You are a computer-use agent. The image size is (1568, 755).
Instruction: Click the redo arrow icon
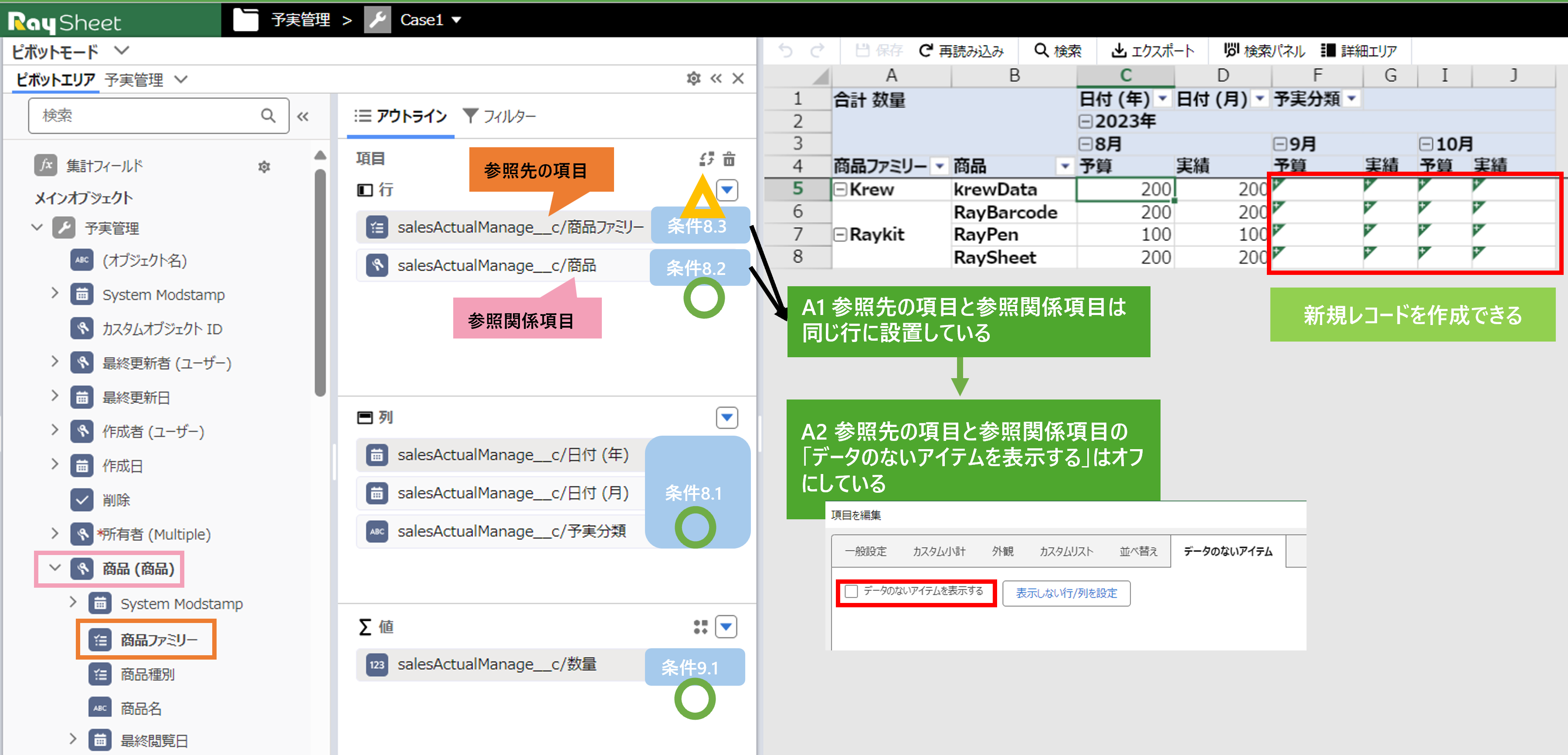point(818,51)
